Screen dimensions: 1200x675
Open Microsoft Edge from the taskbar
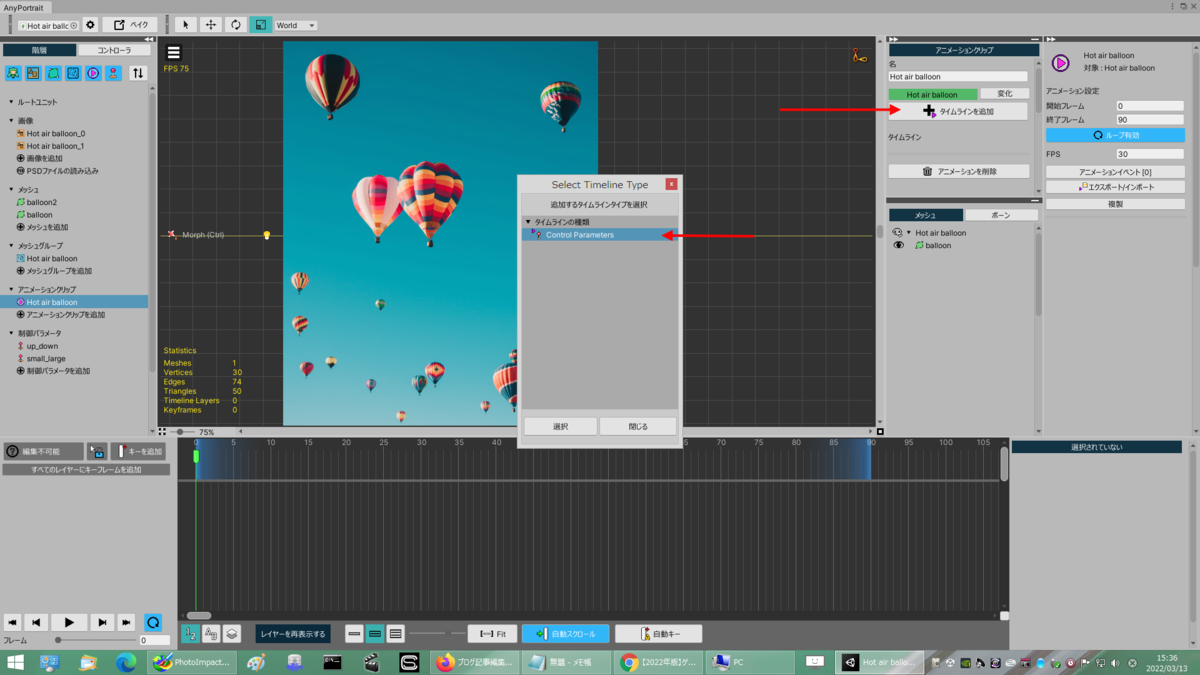point(125,662)
